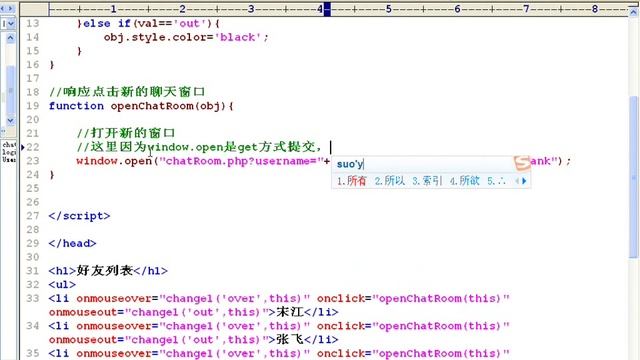Viewport: 640px width, 360px height.
Task: Click the </head> closing tag
Action: tap(72, 243)
